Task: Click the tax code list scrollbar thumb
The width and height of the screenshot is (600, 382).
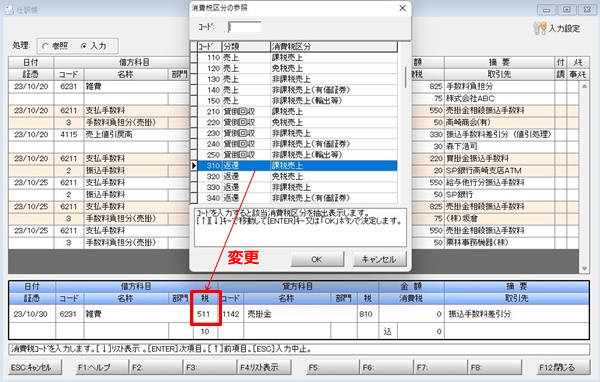Action: pos(405,78)
